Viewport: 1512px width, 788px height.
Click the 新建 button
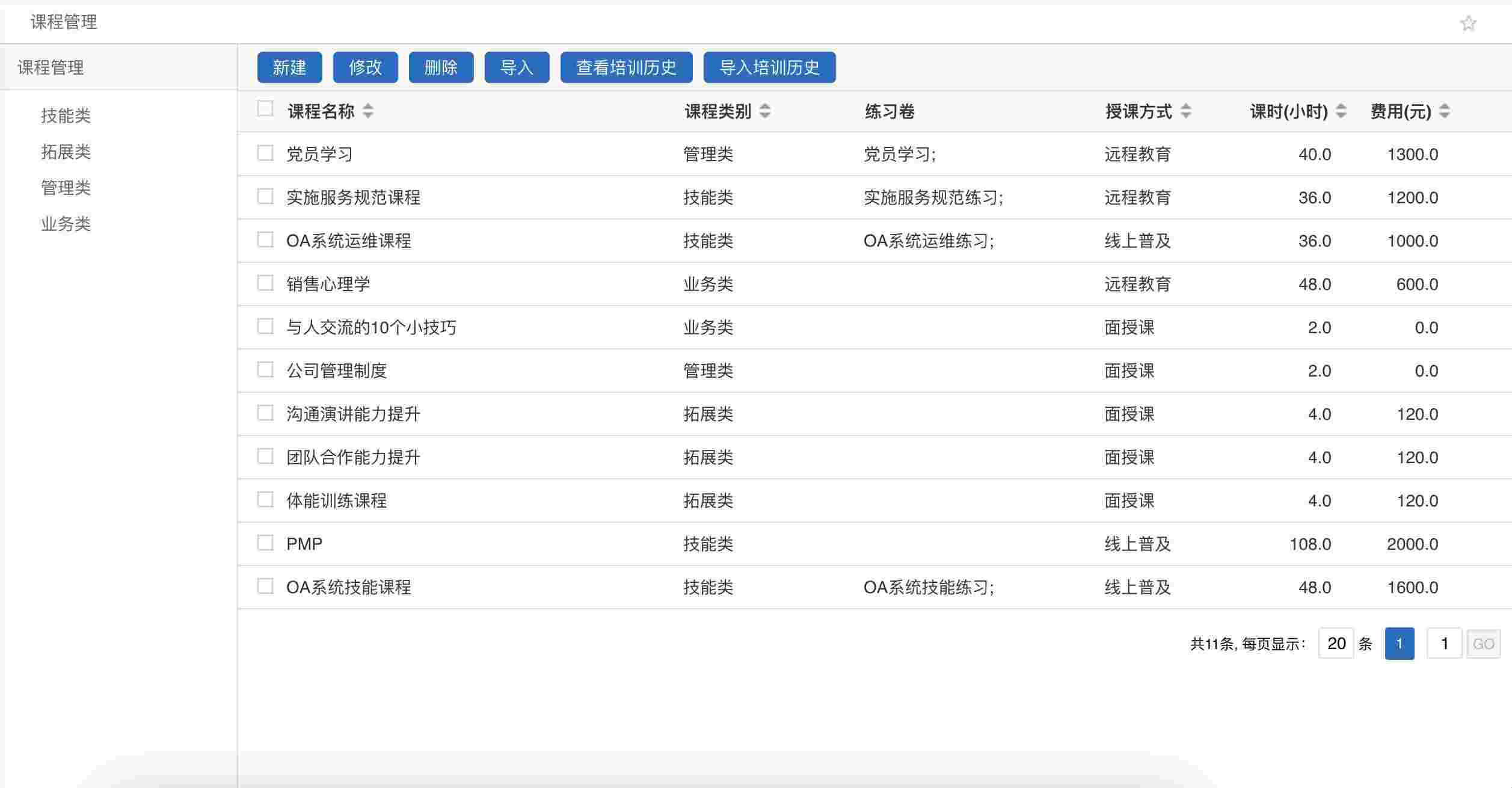coord(289,67)
